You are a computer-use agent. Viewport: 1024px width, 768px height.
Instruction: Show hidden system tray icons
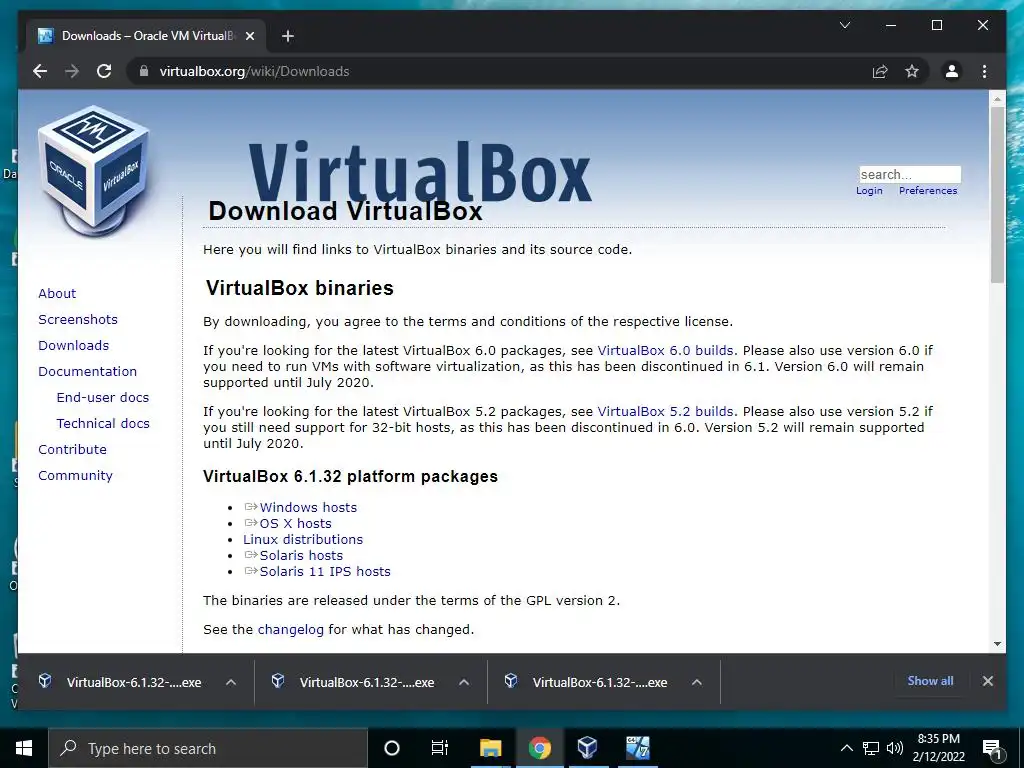point(846,748)
